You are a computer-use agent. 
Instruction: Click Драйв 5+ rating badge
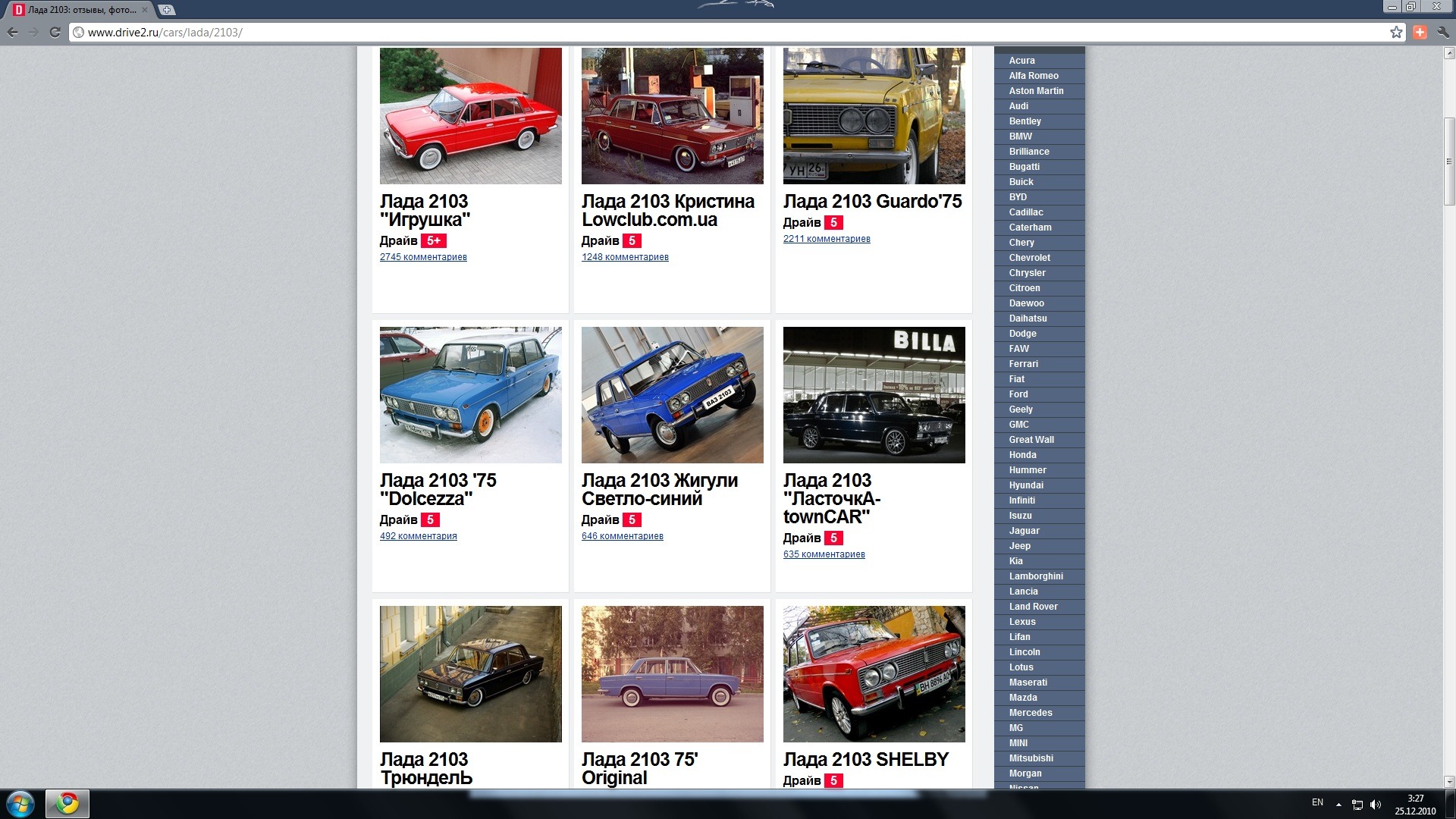click(x=434, y=240)
